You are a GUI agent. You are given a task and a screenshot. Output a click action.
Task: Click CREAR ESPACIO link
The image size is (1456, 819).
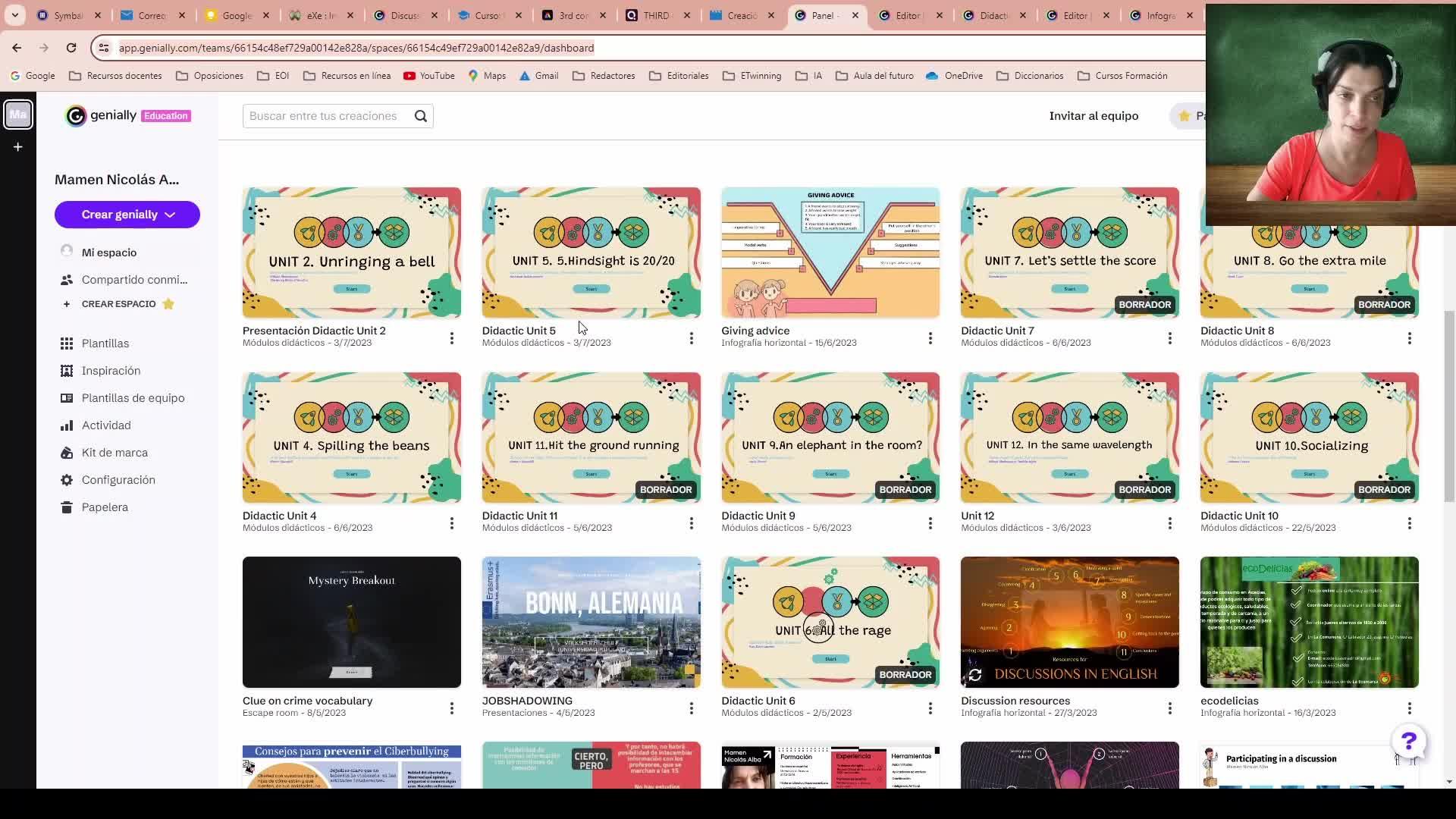click(118, 304)
